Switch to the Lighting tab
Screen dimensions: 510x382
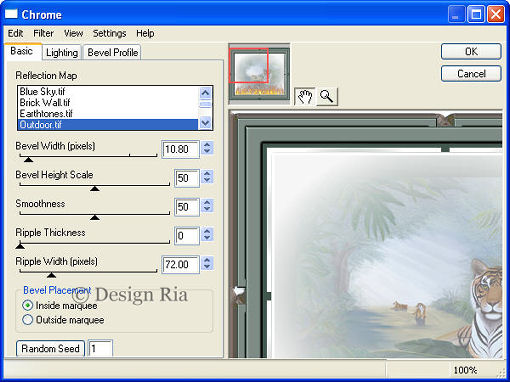[62, 53]
